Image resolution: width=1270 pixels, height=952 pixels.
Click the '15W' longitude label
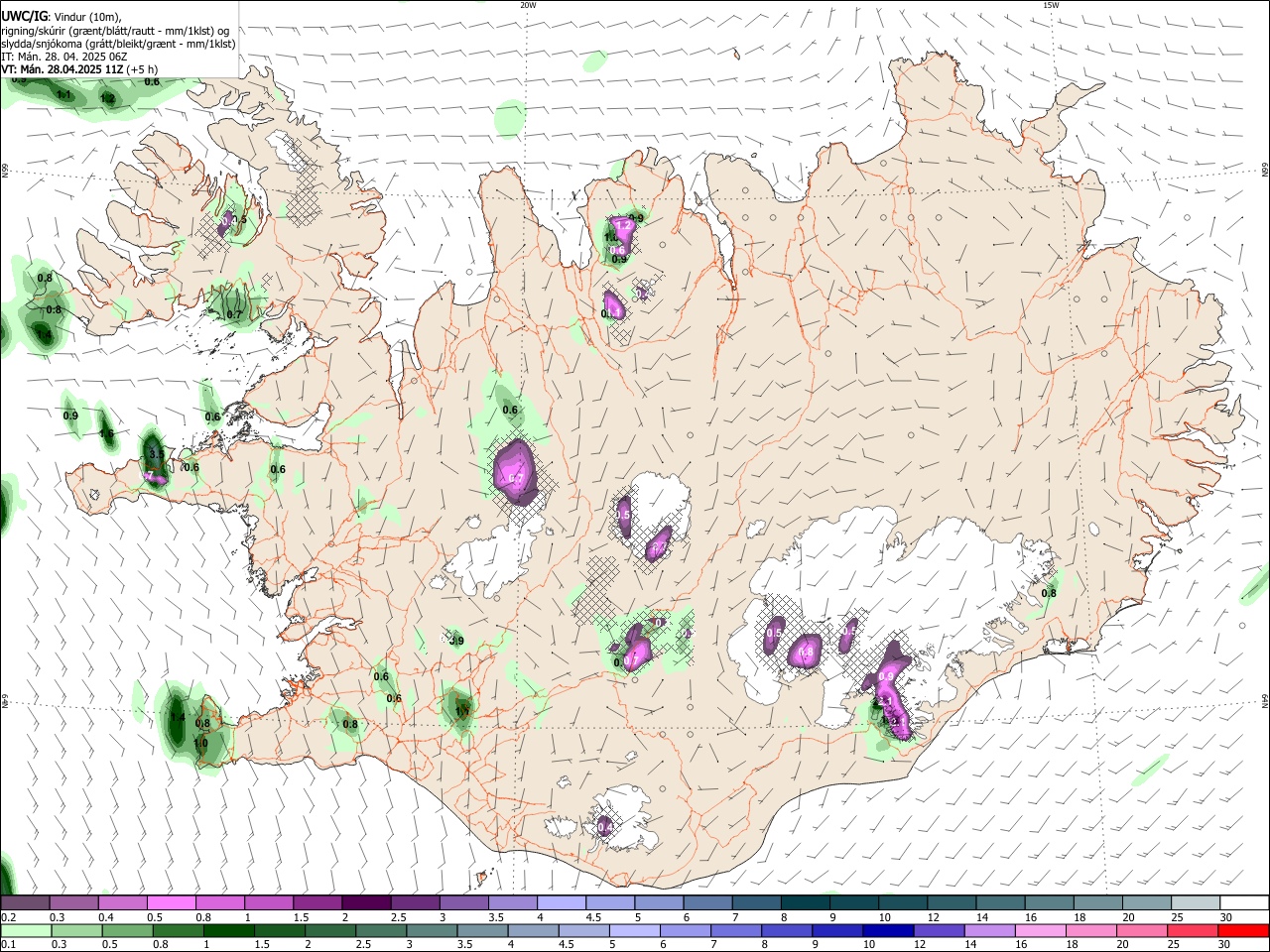click(x=1051, y=5)
